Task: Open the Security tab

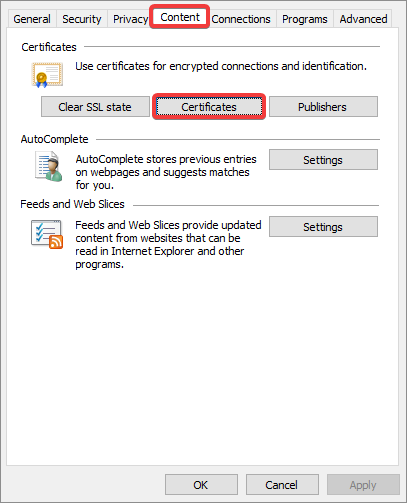Action: 82,19
